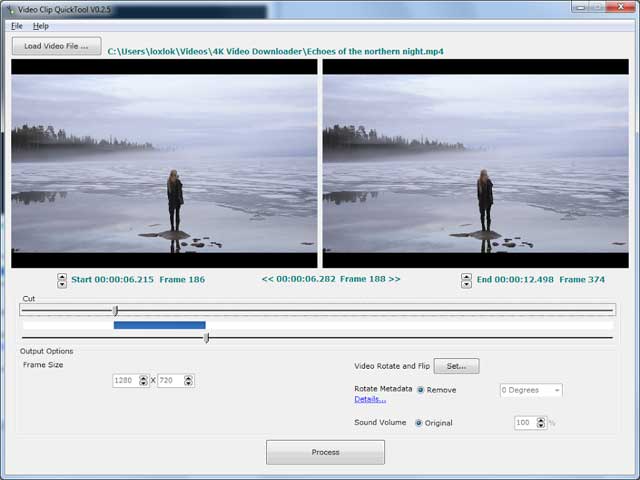Step back one frame with << arrows

pos(267,279)
